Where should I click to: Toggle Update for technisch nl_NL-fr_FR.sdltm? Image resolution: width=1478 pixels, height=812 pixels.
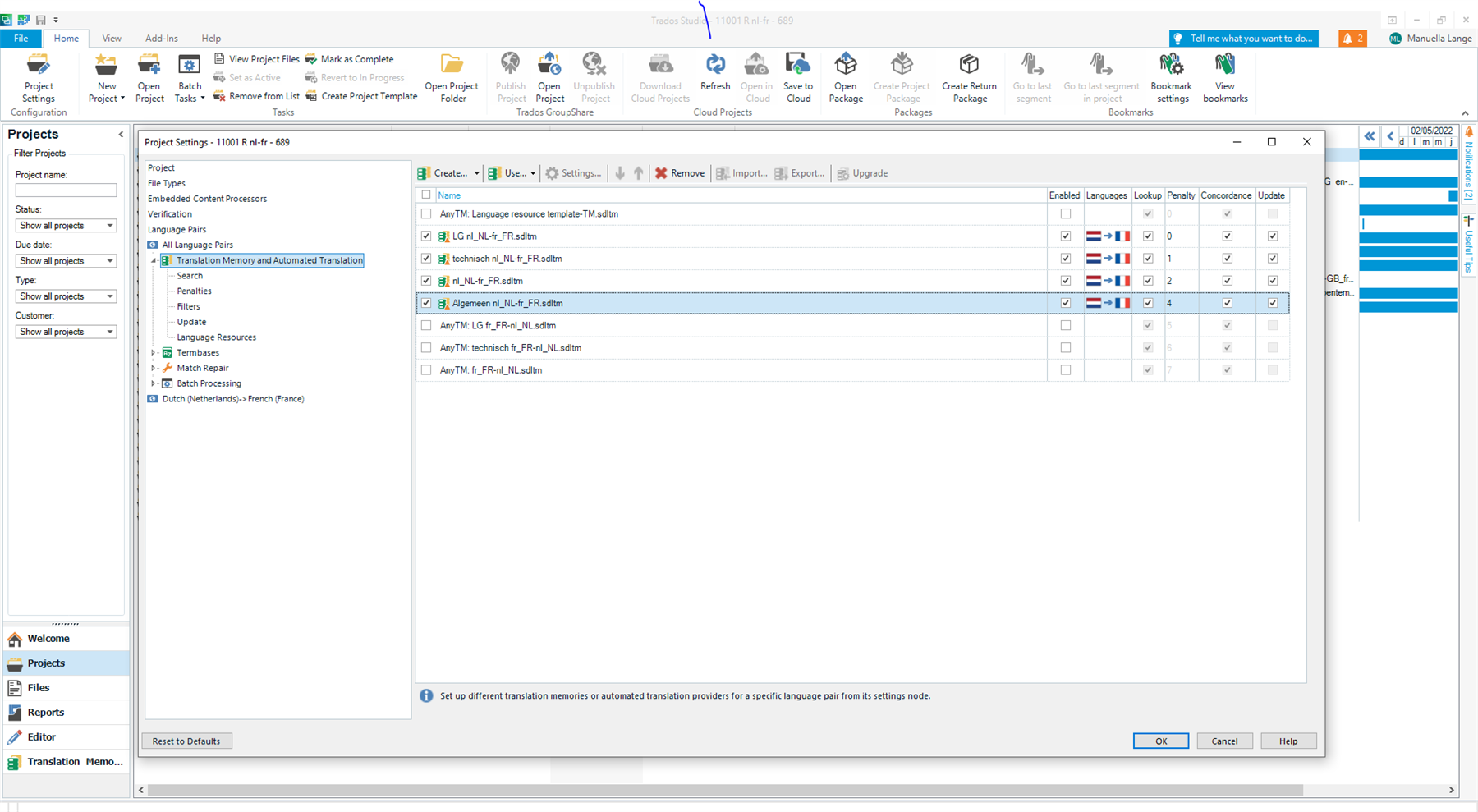1273,258
